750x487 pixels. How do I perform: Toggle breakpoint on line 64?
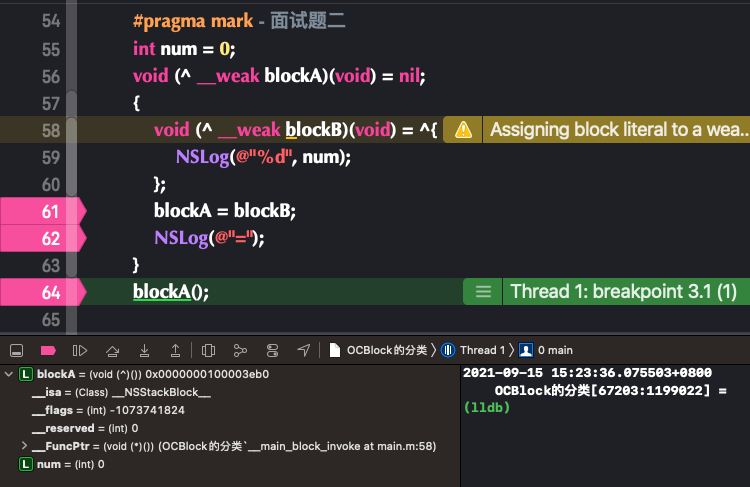43,292
